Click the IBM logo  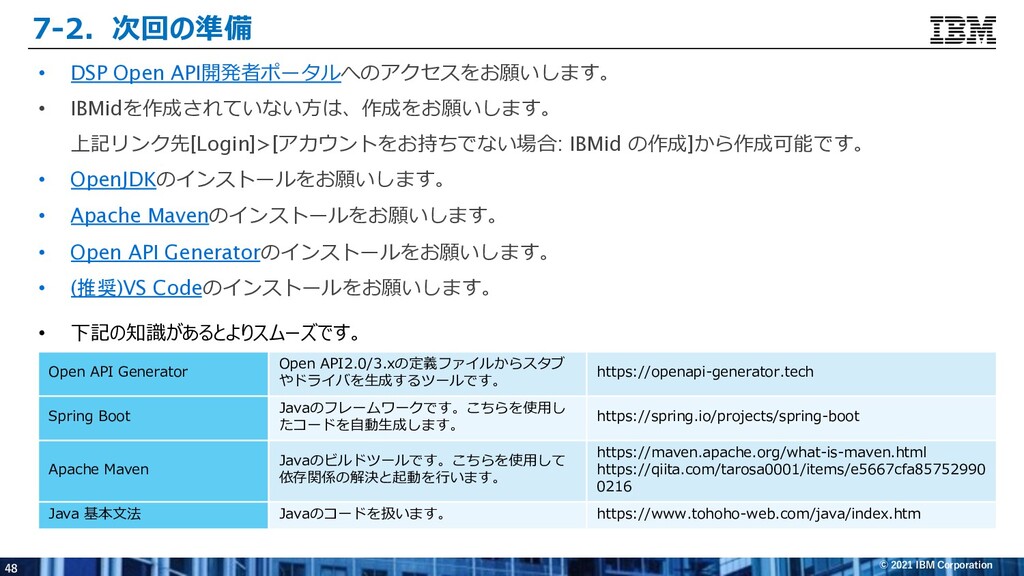tap(963, 30)
